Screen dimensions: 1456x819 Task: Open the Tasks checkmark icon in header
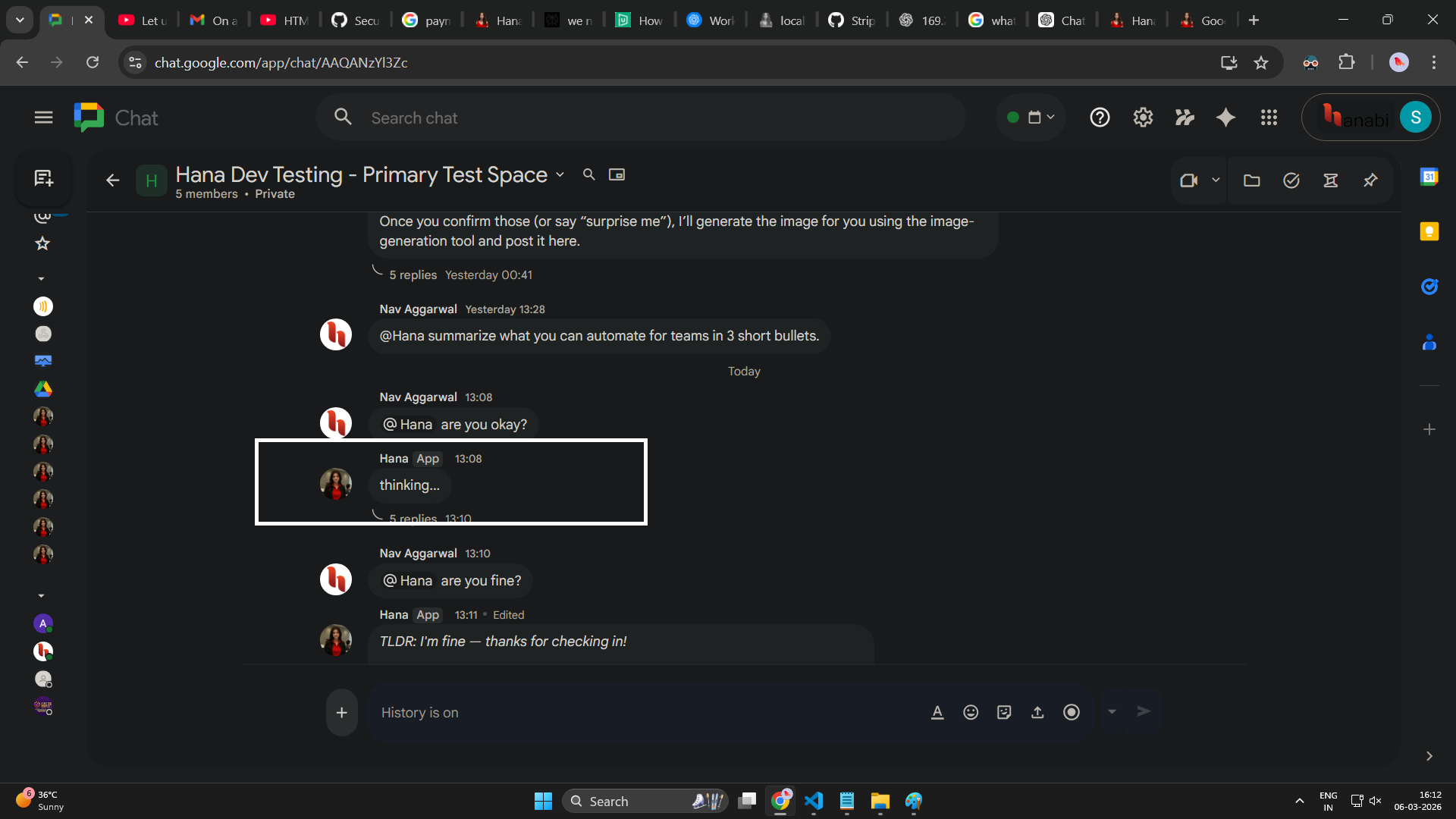click(x=1291, y=180)
